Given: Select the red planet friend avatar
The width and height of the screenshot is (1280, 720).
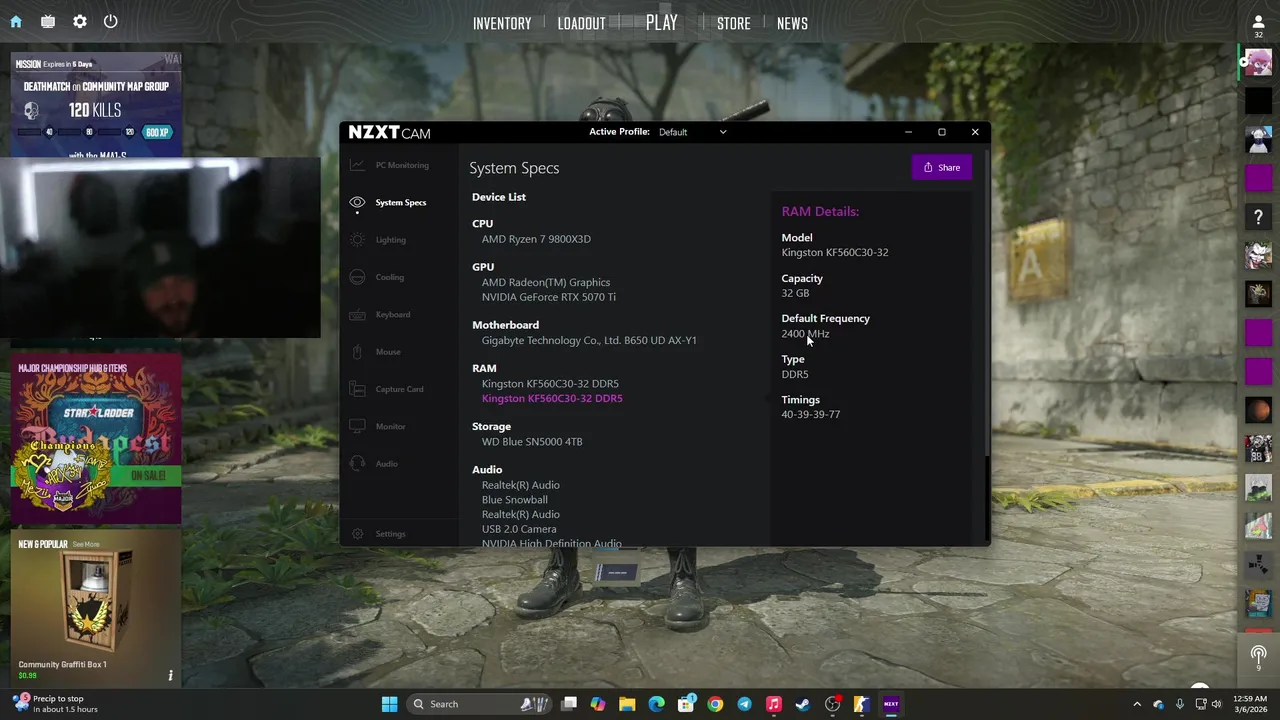Looking at the screenshot, I should (x=1258, y=410).
